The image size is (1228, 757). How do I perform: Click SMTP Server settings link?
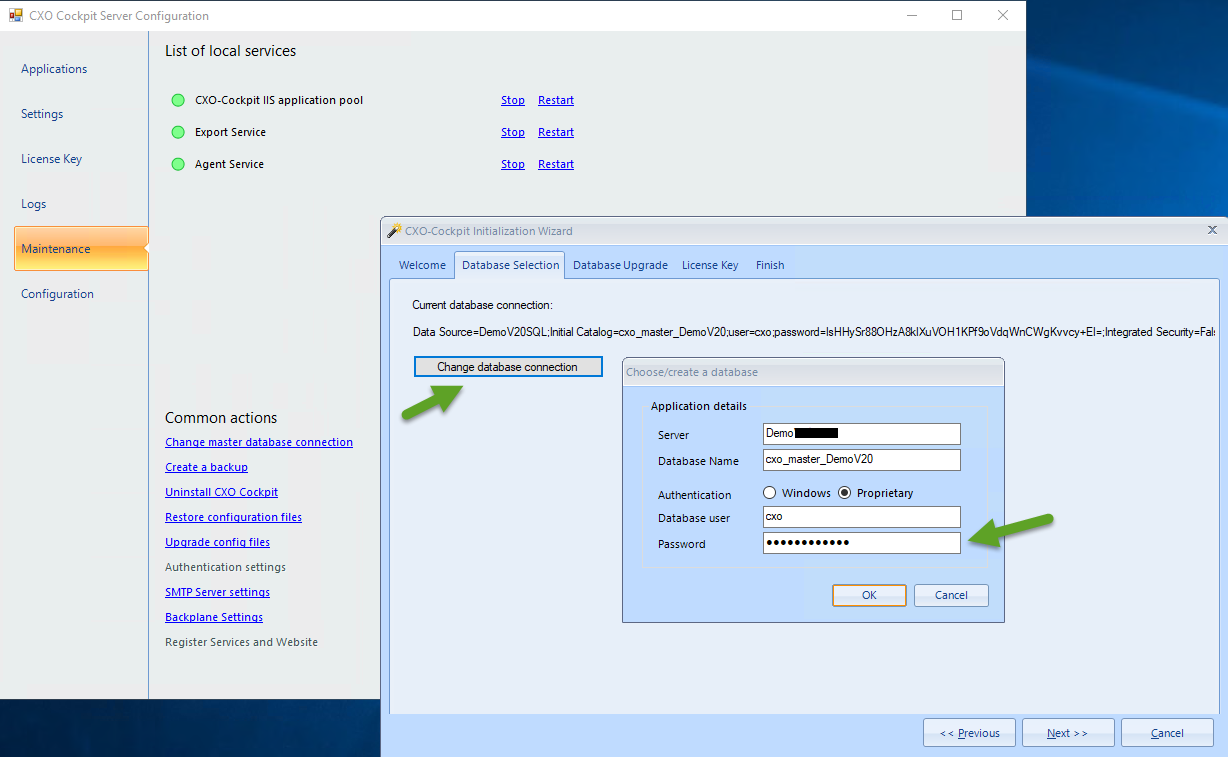tap(217, 592)
